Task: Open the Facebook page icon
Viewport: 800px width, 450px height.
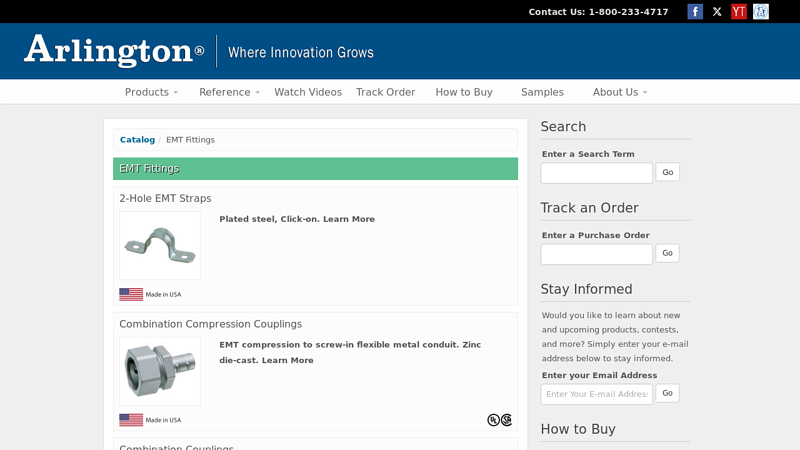Action: (695, 12)
